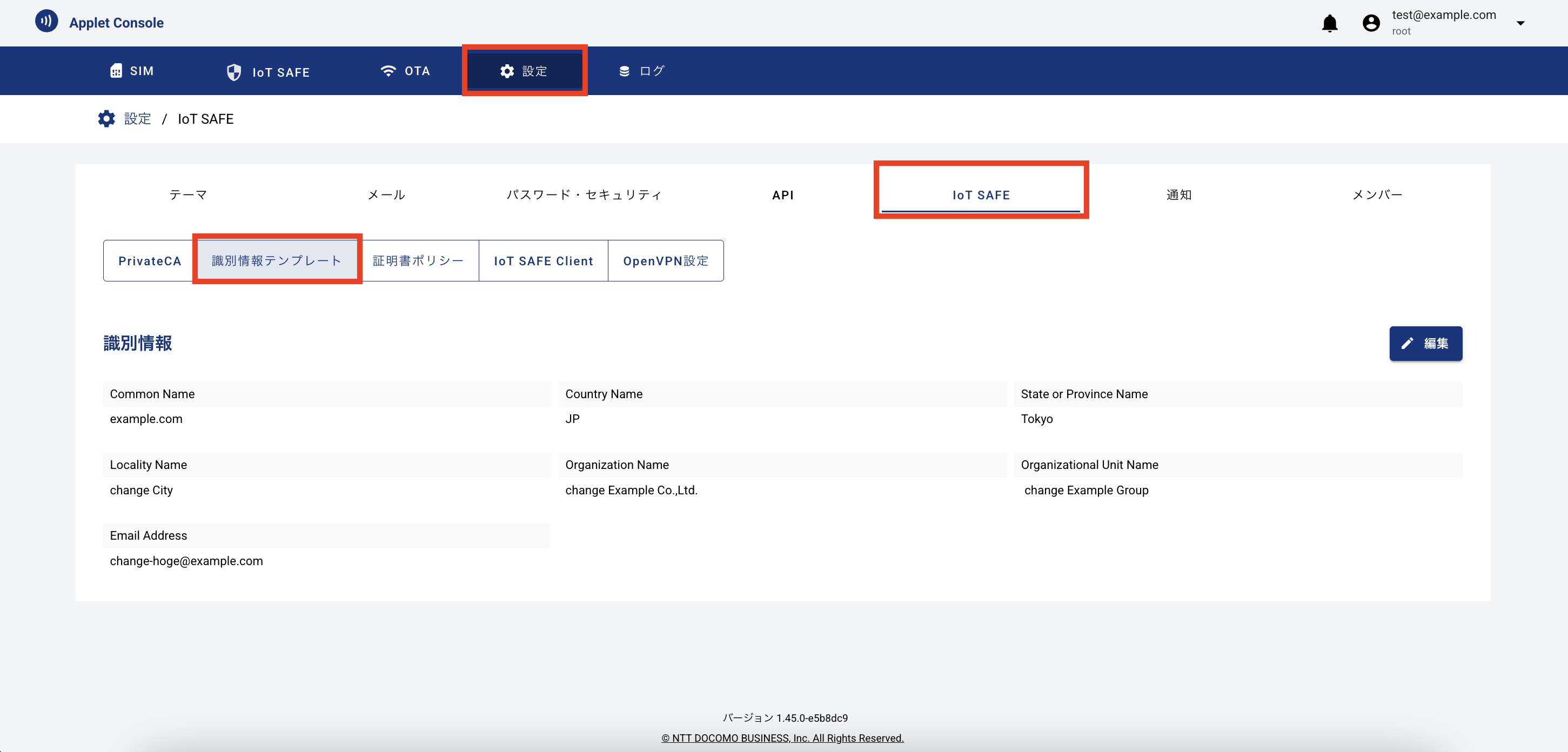Image resolution: width=1568 pixels, height=752 pixels.
Task: Open the SIM card navigation item
Action: [131, 71]
